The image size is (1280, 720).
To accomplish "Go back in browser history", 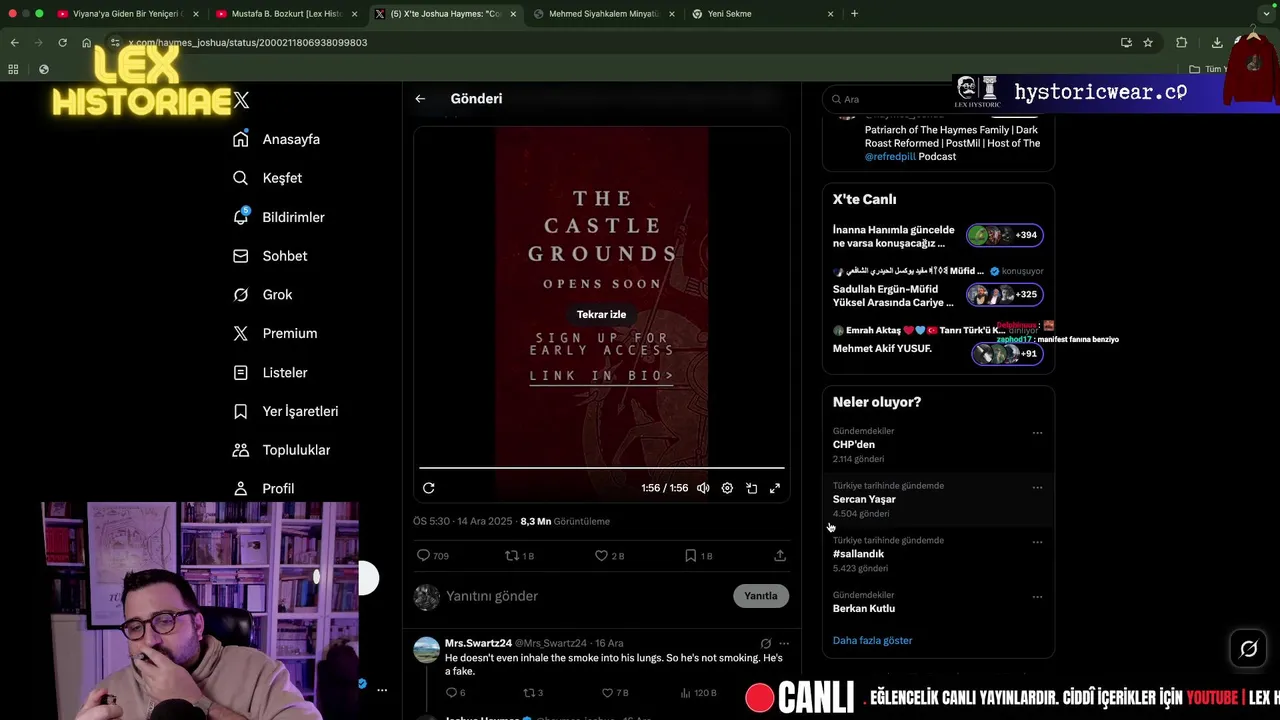I will [14, 43].
